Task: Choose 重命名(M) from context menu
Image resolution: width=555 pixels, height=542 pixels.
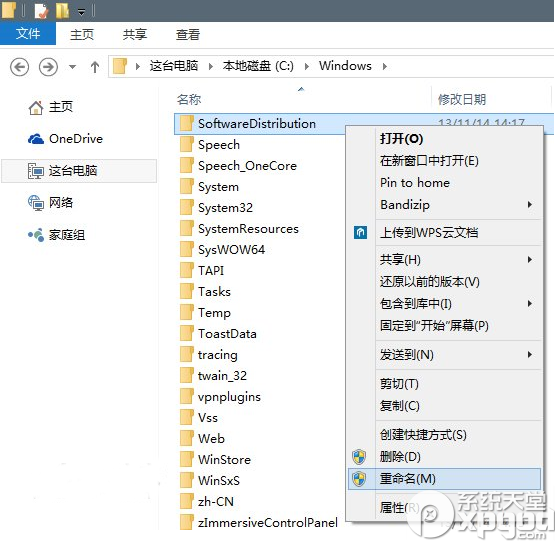Action: click(x=445, y=479)
